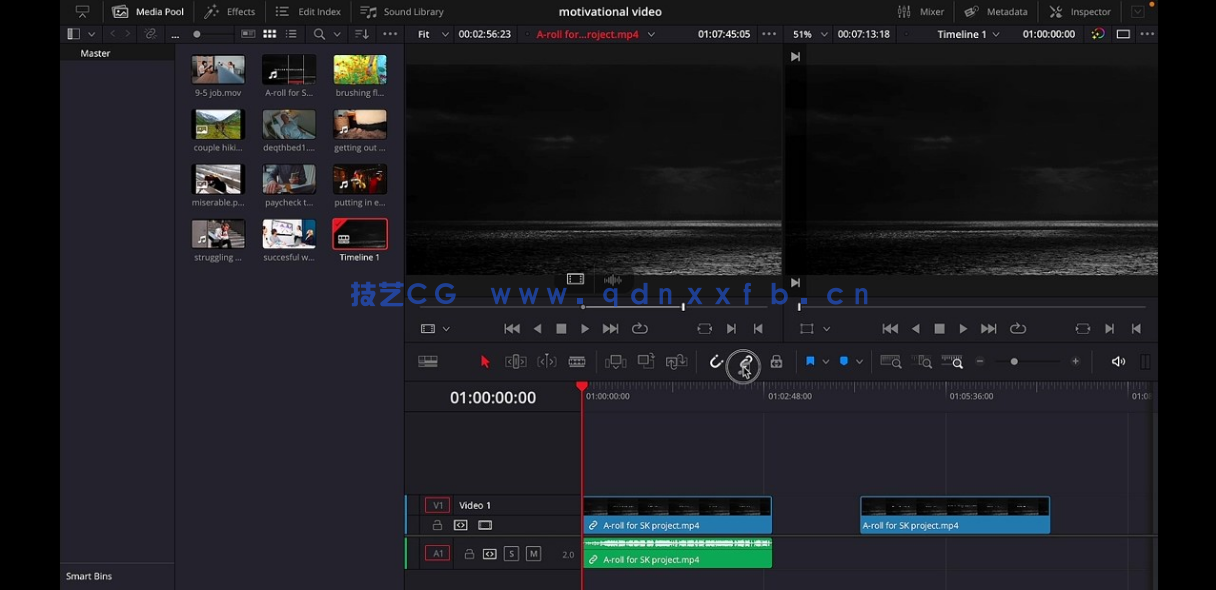1216x590 pixels.
Task: Click the timeline zoom slider
Action: point(1014,361)
